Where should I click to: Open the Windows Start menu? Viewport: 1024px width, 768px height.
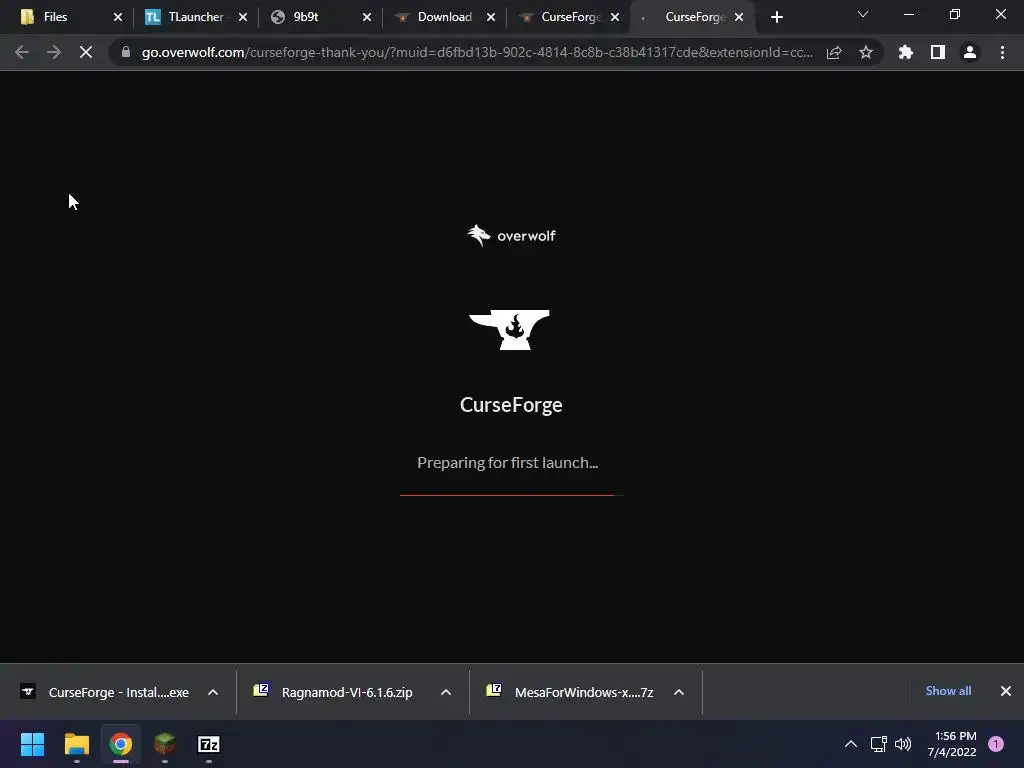click(33, 744)
